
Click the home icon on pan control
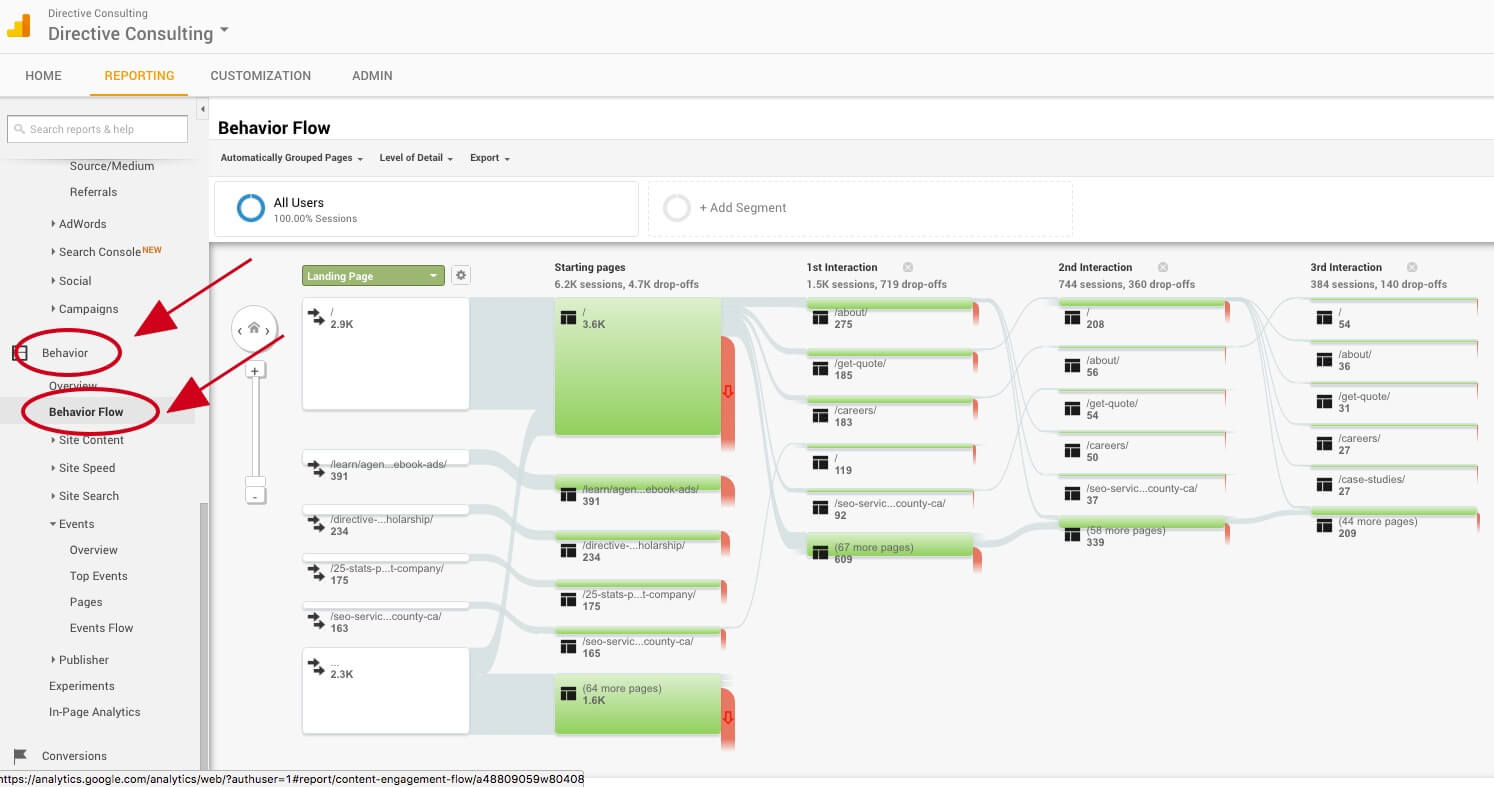(x=254, y=328)
